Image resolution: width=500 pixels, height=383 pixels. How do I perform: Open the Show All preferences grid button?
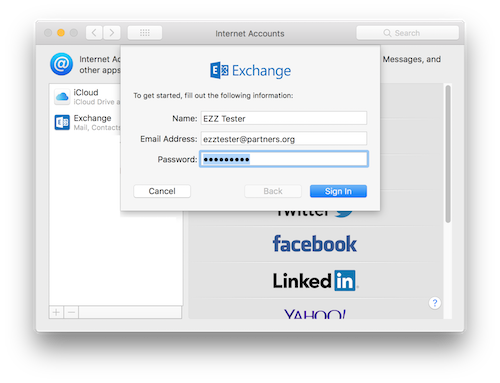145,33
